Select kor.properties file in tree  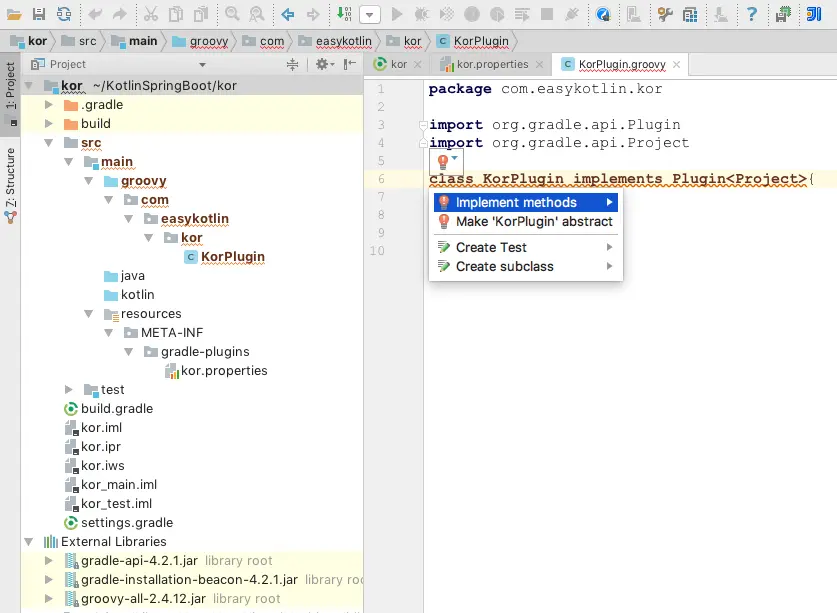217,371
